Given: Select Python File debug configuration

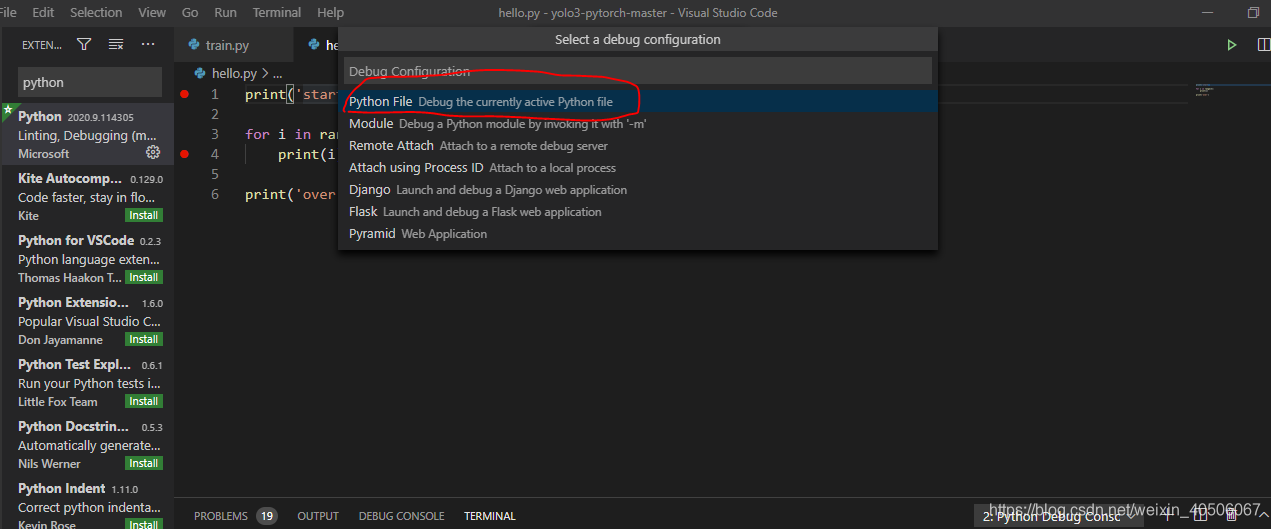Looking at the screenshot, I should (638, 102).
